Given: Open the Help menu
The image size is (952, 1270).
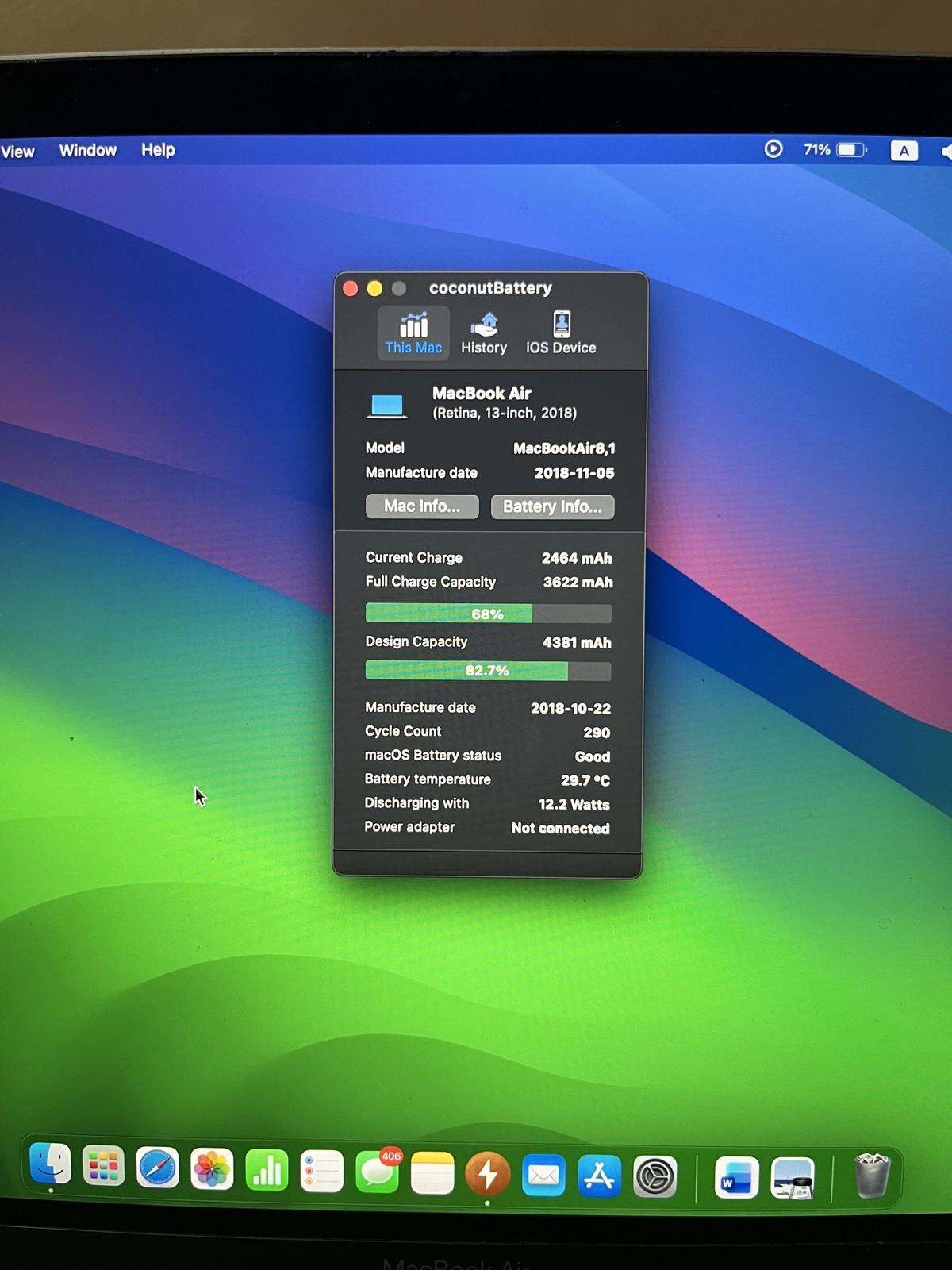Looking at the screenshot, I should (158, 149).
